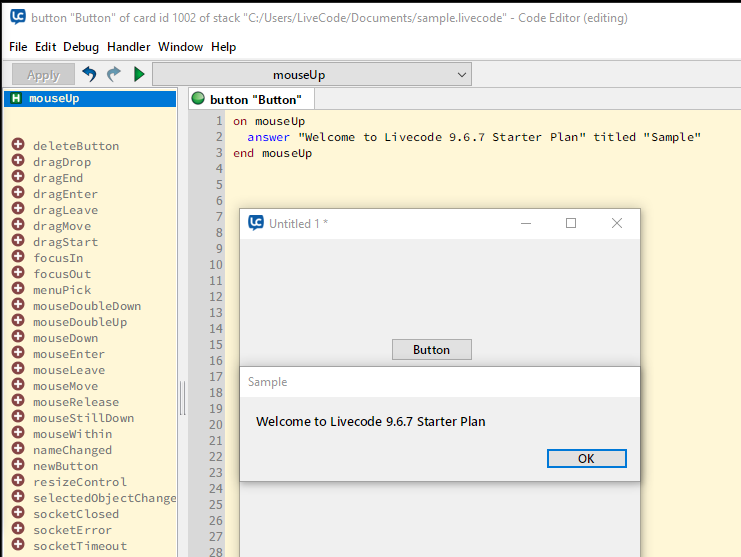741x557 pixels.
Task: Click the plus icon beside focusIn
Action: [18, 258]
